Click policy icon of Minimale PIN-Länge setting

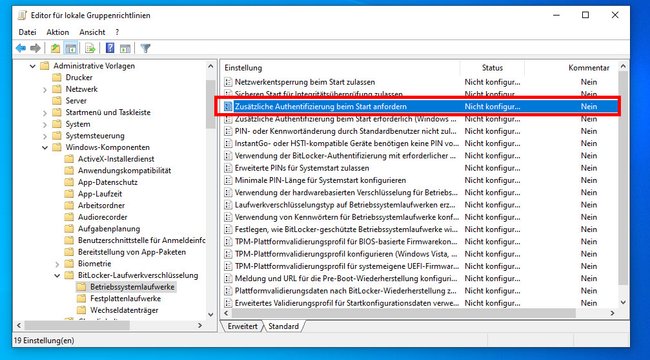228,180
